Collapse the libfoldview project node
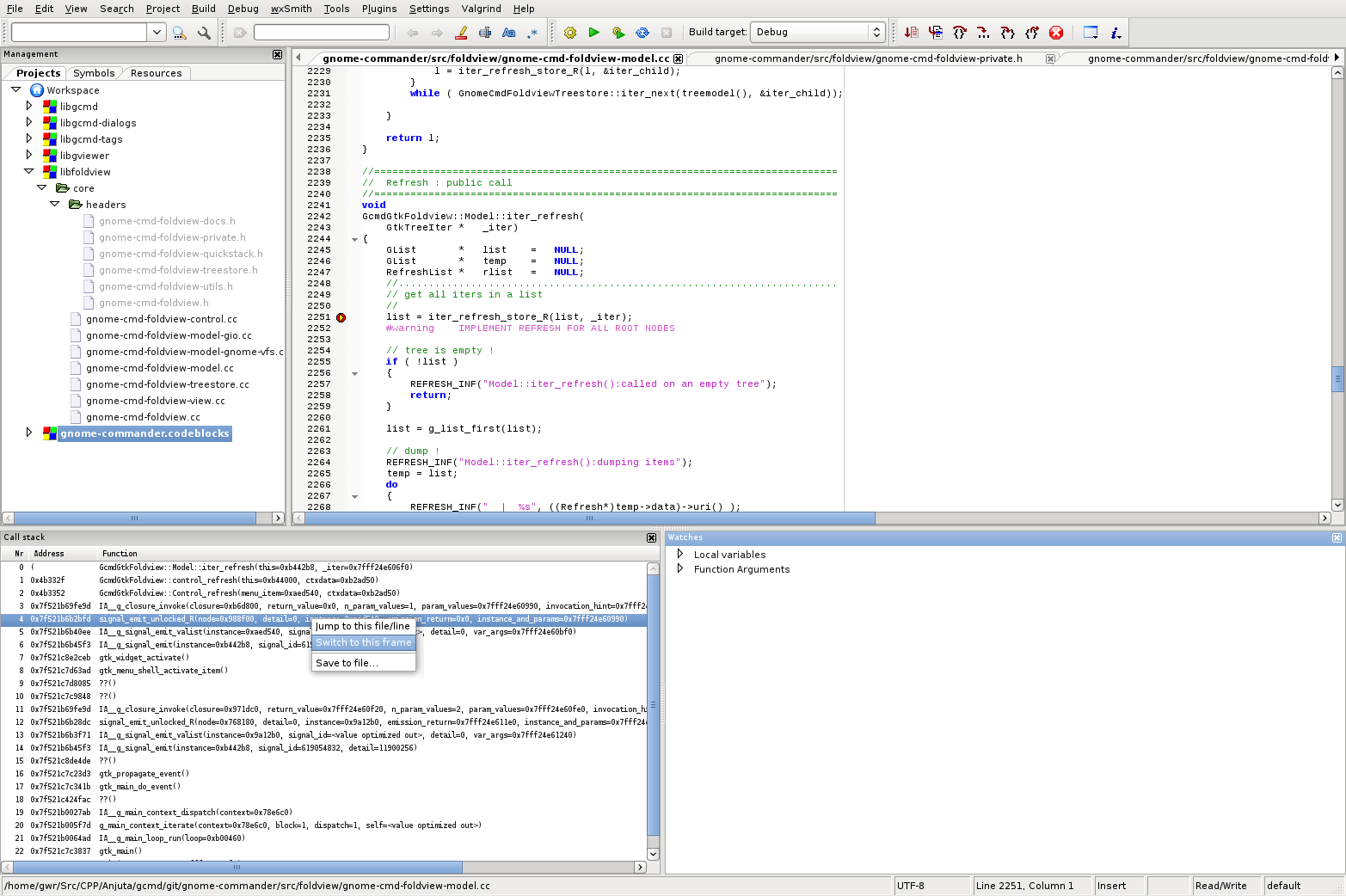The width and height of the screenshot is (1346, 896). (28, 171)
